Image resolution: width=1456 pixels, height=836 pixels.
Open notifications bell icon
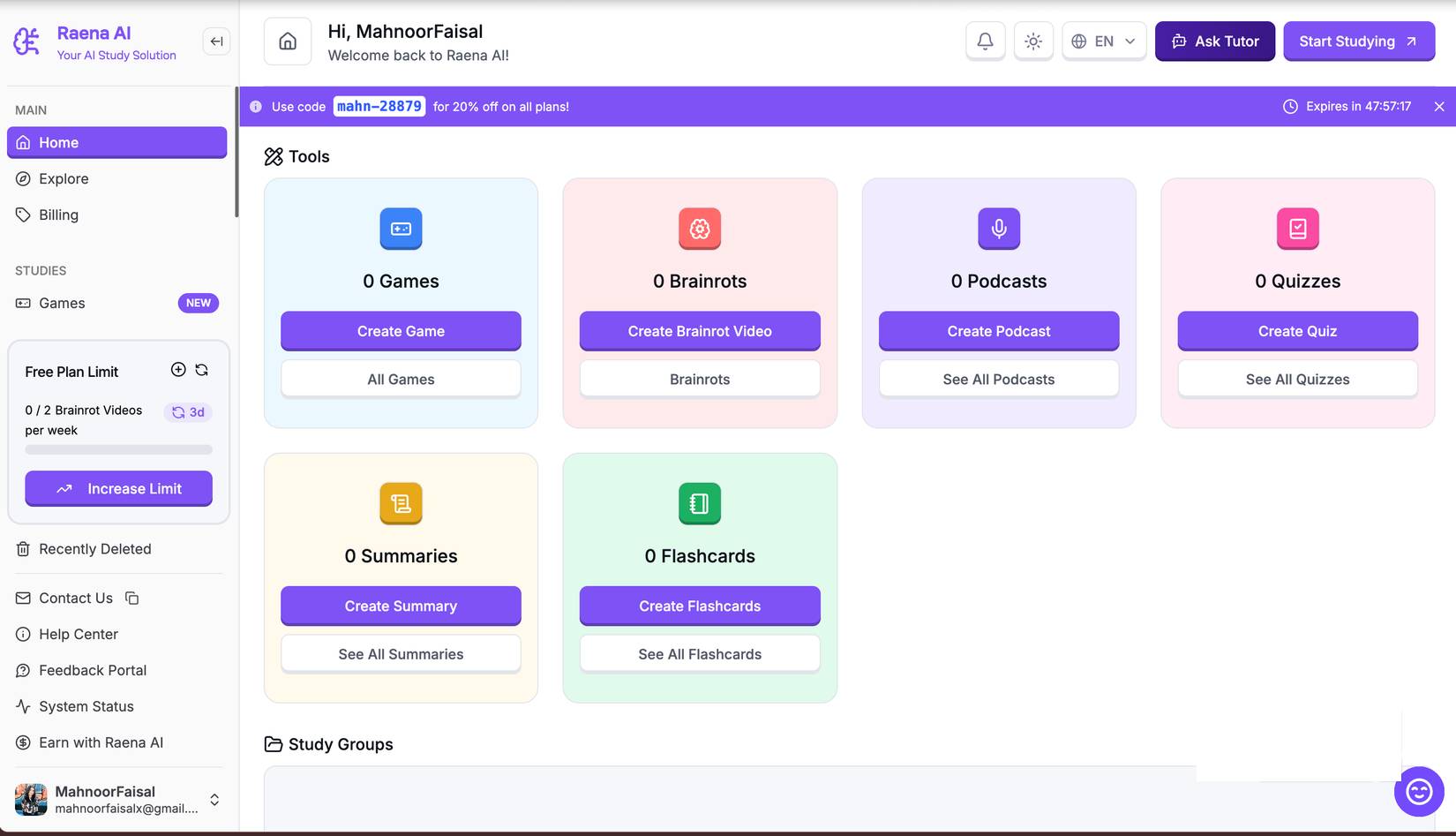[x=985, y=41]
